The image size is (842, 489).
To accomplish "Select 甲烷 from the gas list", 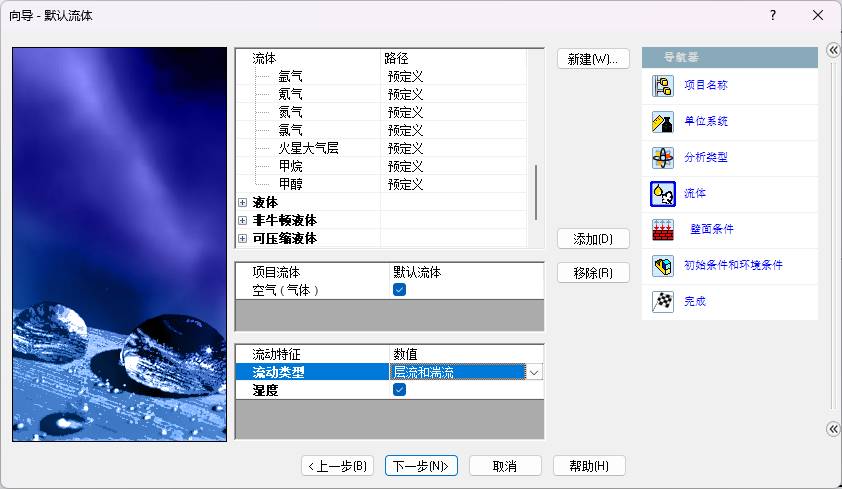I will click(x=290, y=166).
